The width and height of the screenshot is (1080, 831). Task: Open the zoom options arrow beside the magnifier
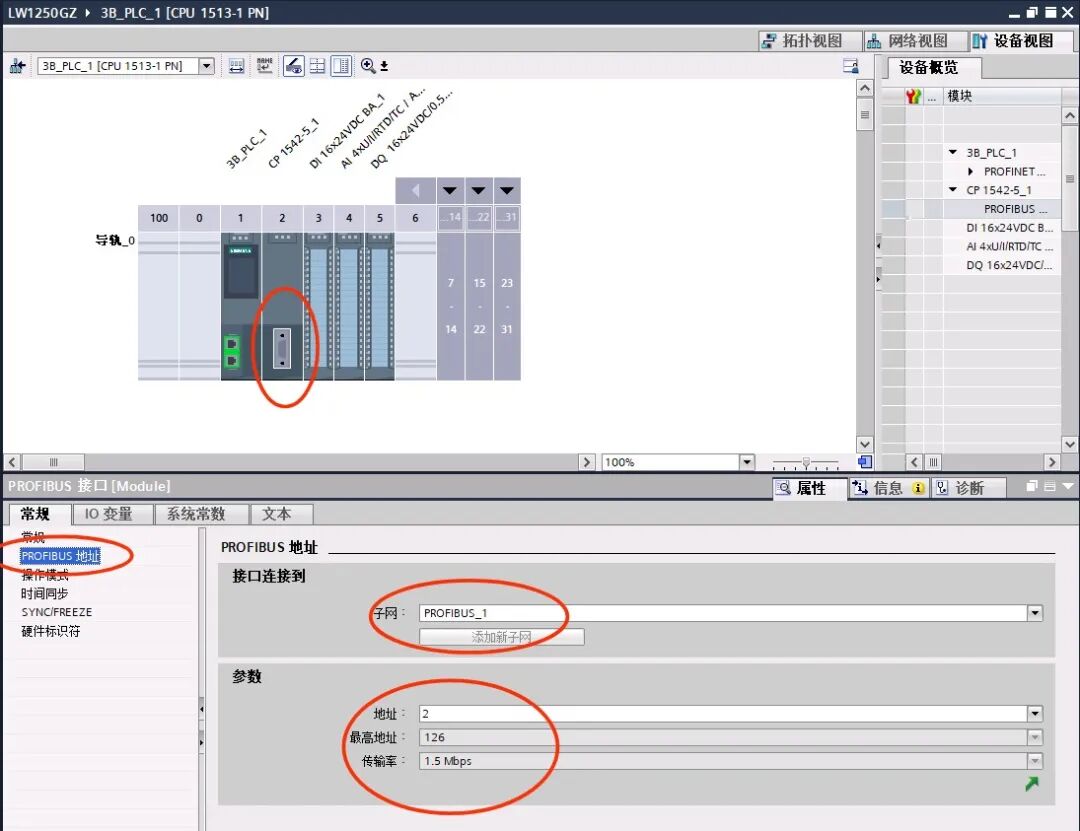[384, 66]
